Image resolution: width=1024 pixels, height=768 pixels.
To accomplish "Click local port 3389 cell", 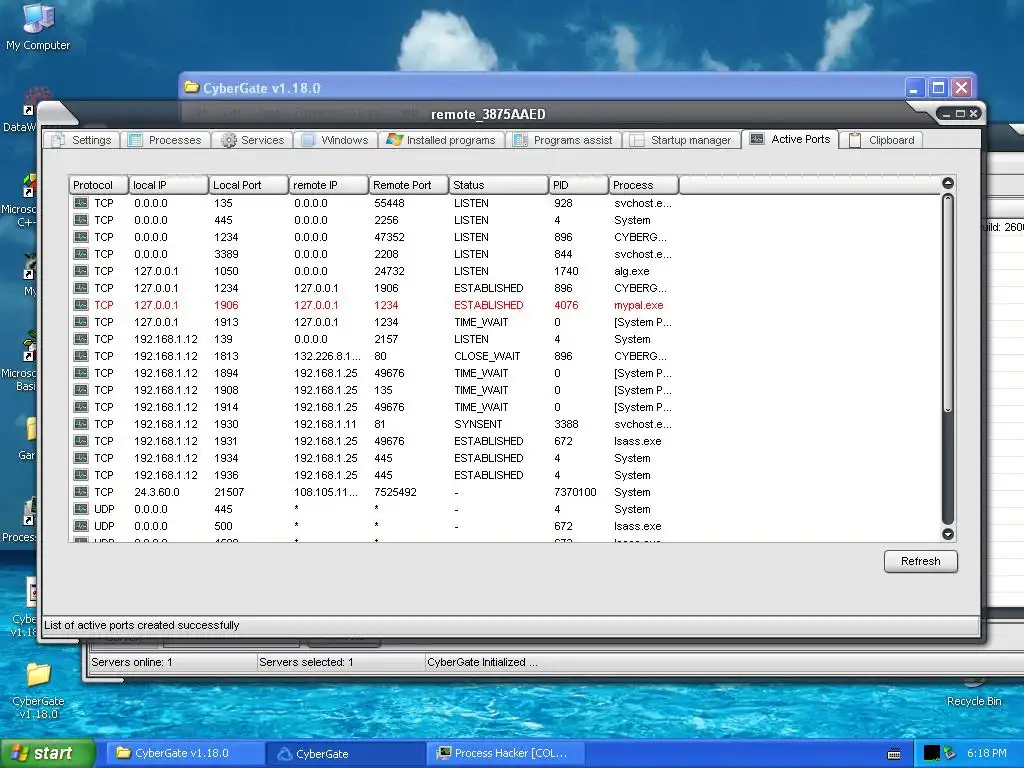I will point(226,254).
